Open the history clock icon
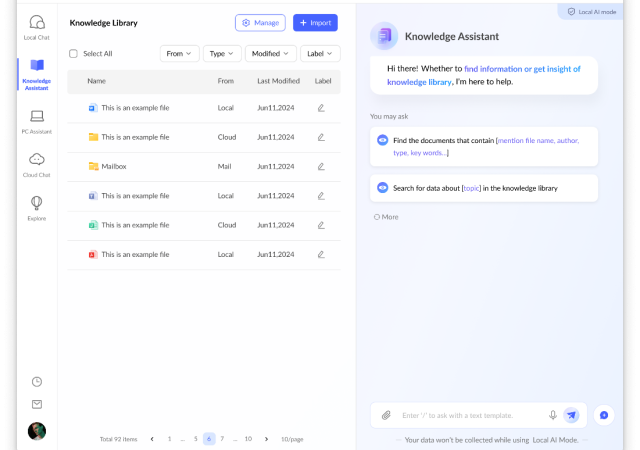 (37, 381)
